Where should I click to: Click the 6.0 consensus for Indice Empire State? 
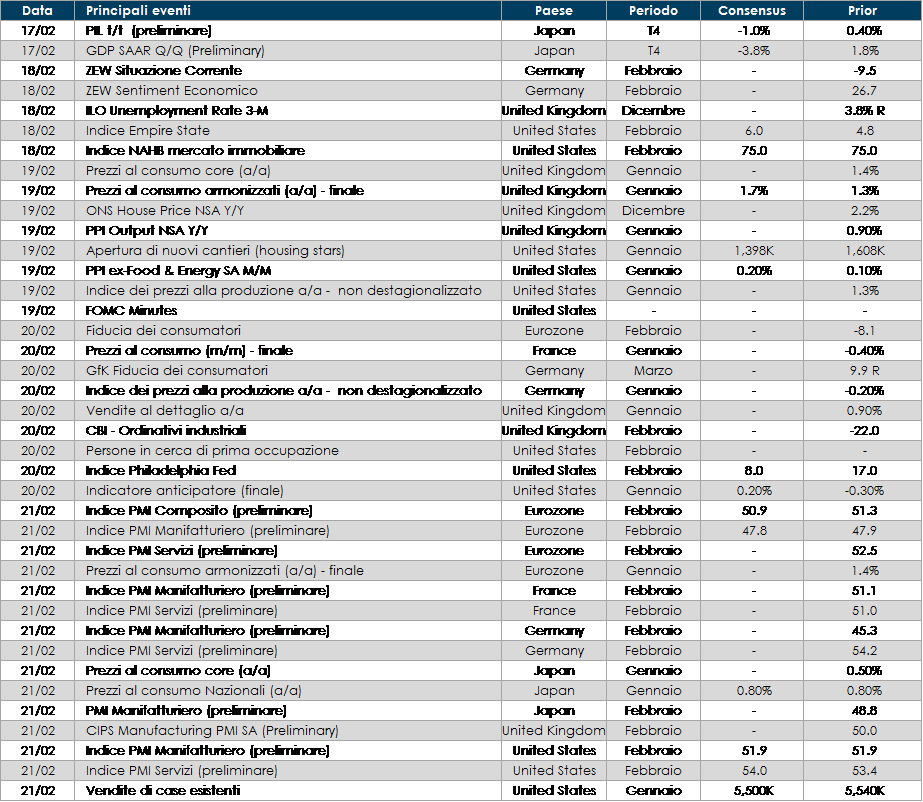click(753, 130)
